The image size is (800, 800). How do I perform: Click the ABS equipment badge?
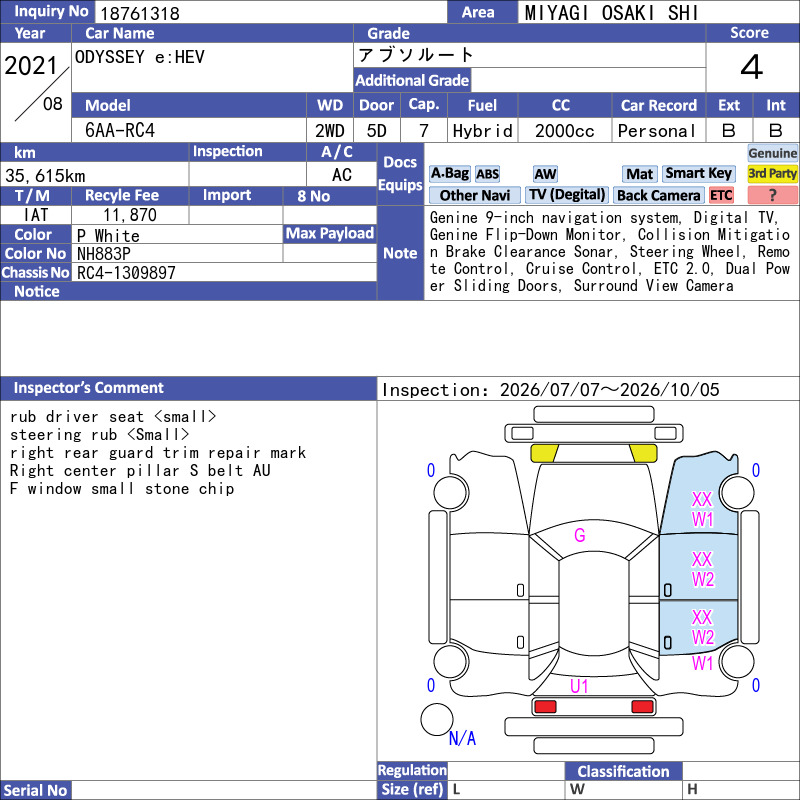point(487,174)
